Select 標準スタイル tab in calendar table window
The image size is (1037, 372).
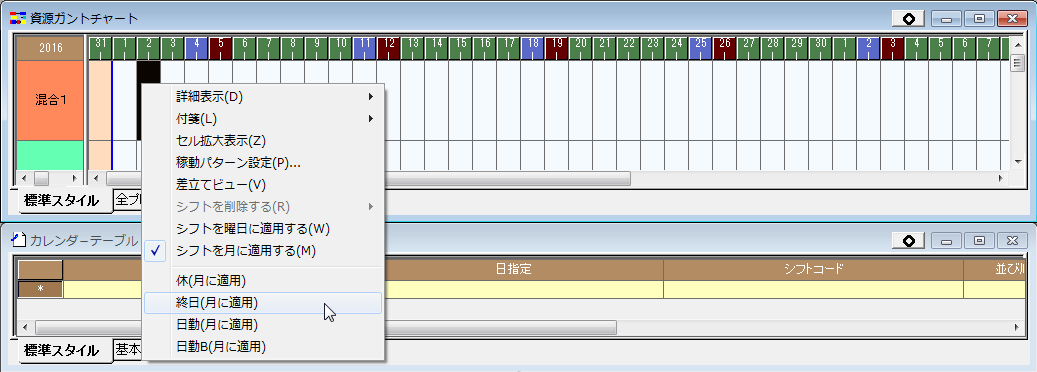pyautogui.click(x=61, y=350)
